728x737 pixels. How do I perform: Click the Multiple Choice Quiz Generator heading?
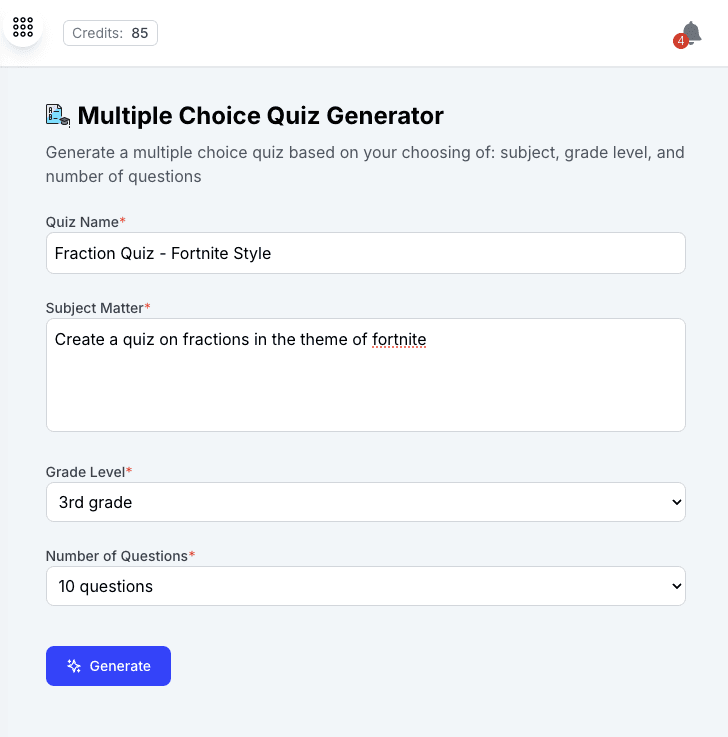pyautogui.click(x=260, y=116)
